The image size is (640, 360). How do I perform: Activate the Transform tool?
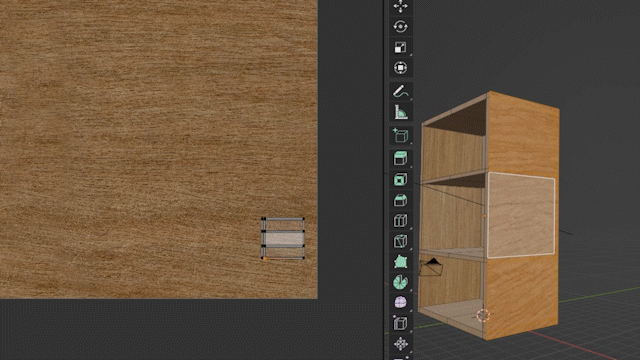[x=400, y=67]
